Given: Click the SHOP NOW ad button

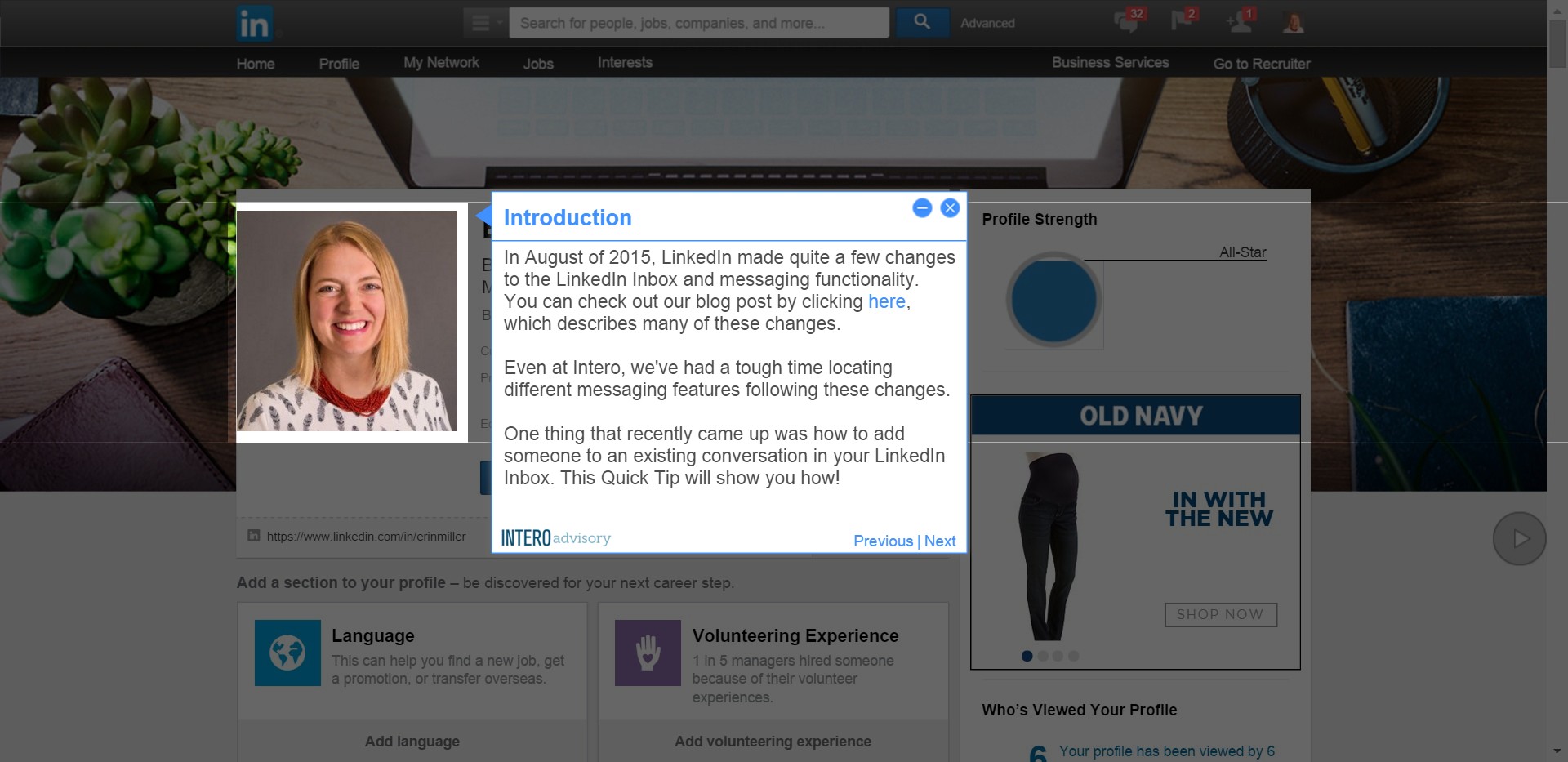Looking at the screenshot, I should coord(1220,614).
